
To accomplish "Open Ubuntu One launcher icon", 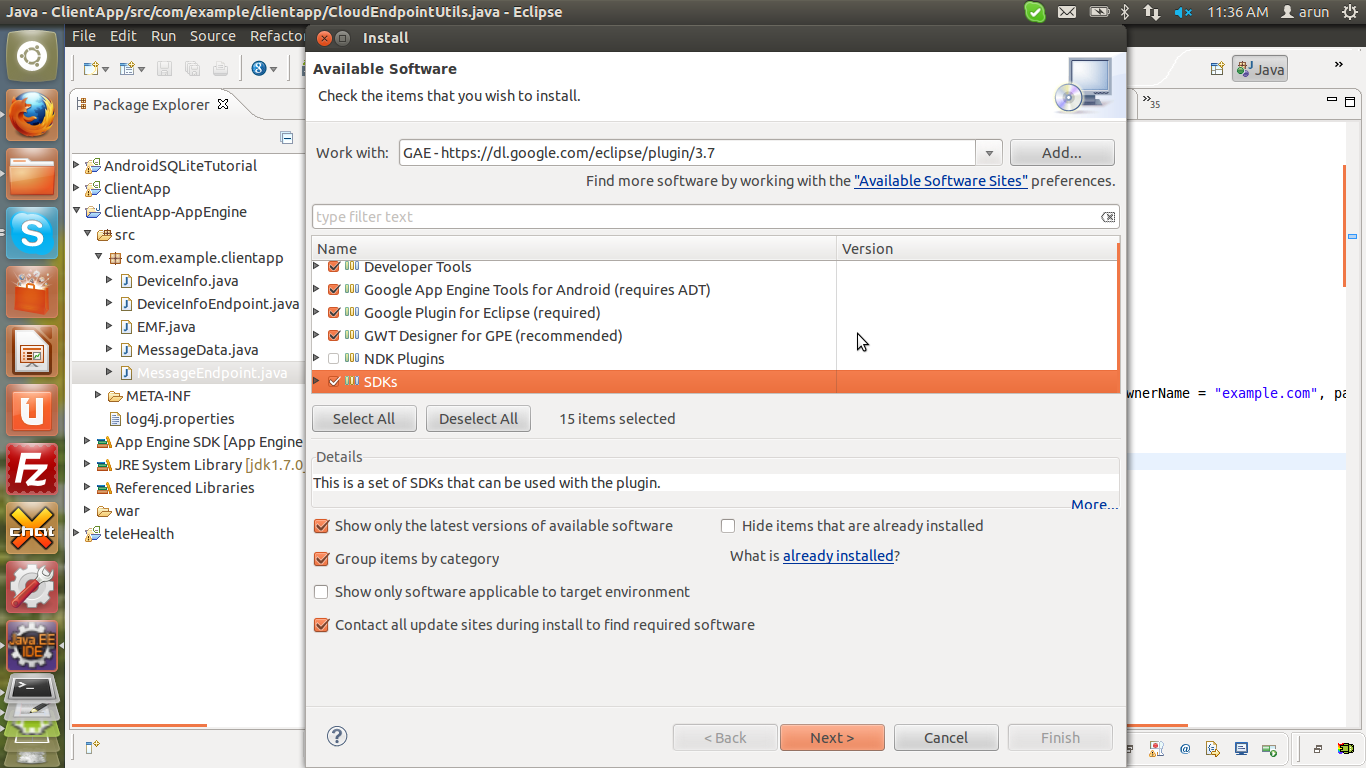I will click(32, 411).
